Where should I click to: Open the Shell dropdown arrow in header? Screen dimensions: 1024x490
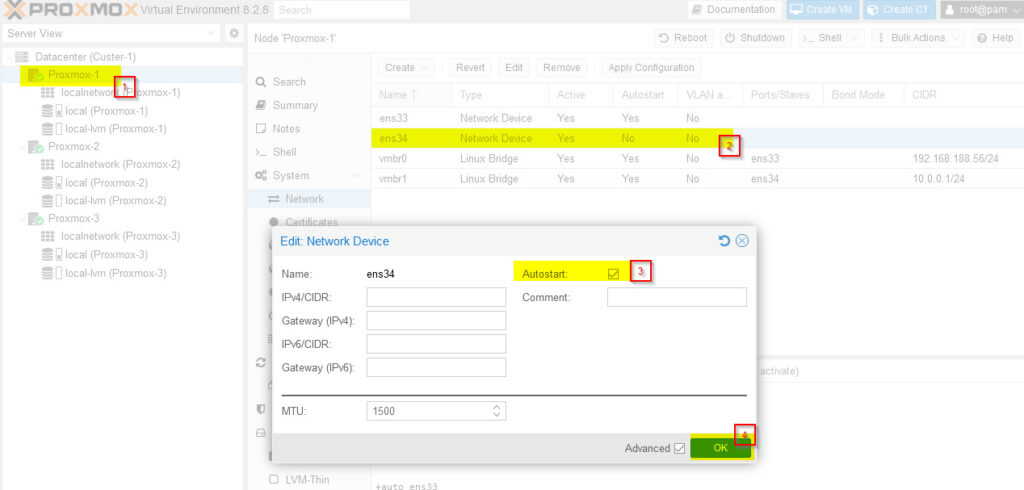[857, 38]
